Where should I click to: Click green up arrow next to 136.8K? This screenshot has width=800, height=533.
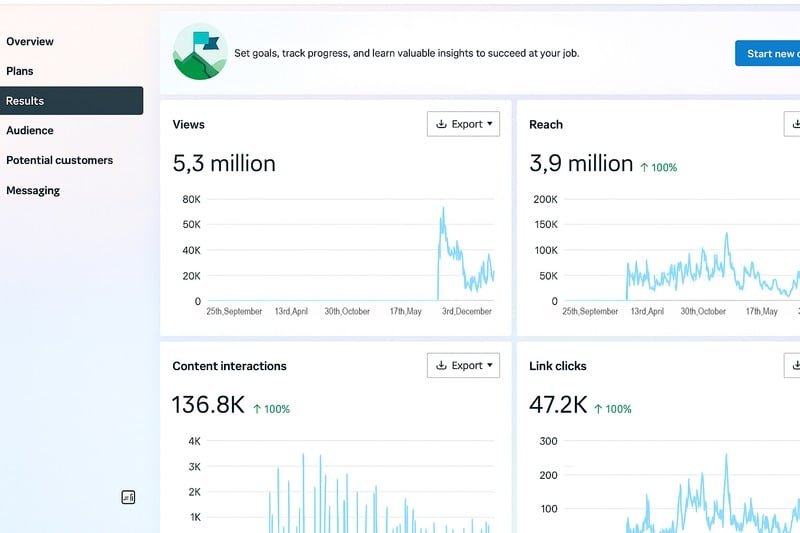pyautogui.click(x=257, y=409)
